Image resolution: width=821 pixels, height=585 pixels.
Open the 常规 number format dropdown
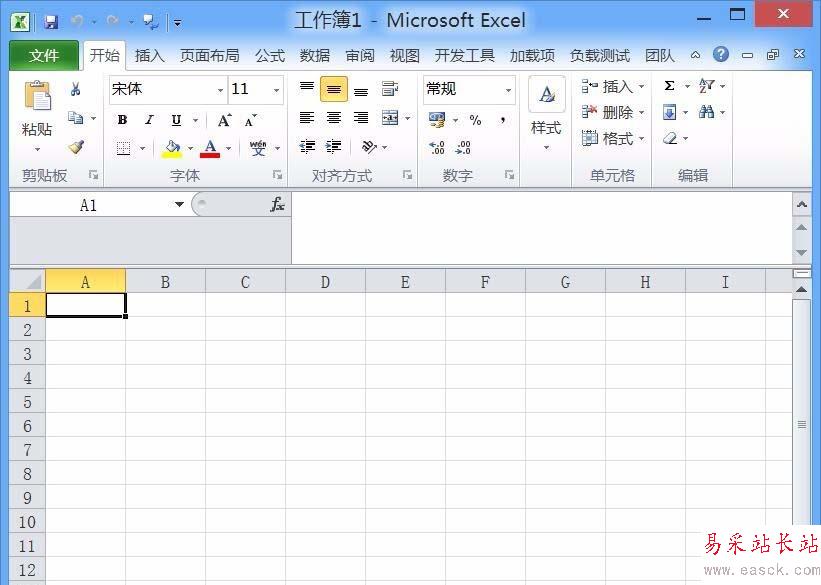coord(508,90)
